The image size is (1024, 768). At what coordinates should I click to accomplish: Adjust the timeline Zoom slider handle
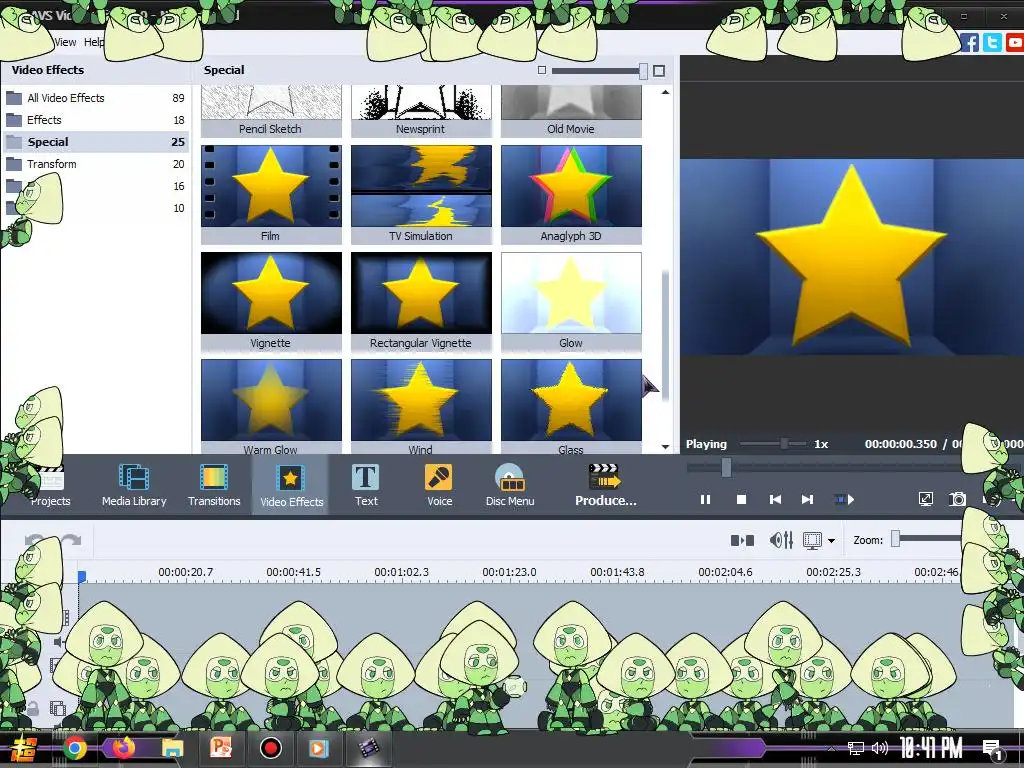pyautogui.click(x=895, y=538)
